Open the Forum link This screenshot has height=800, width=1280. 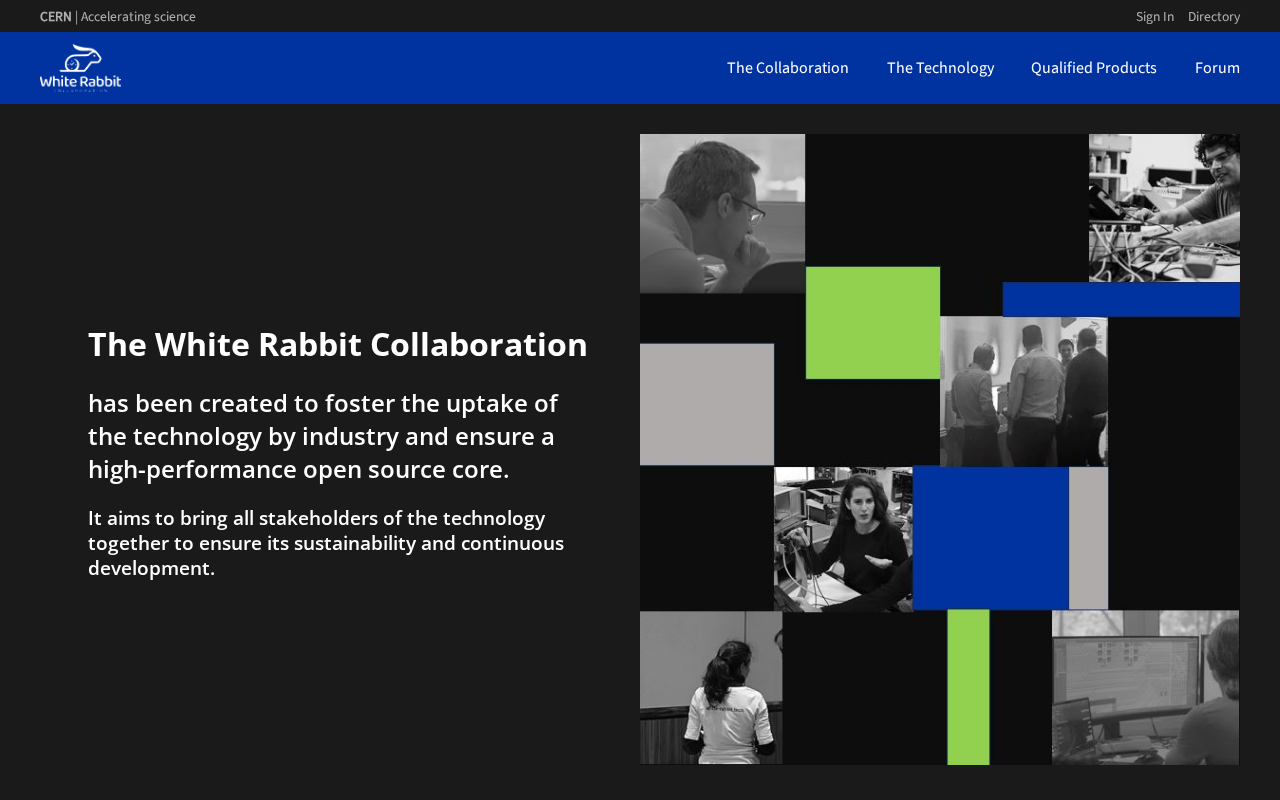tap(1217, 68)
